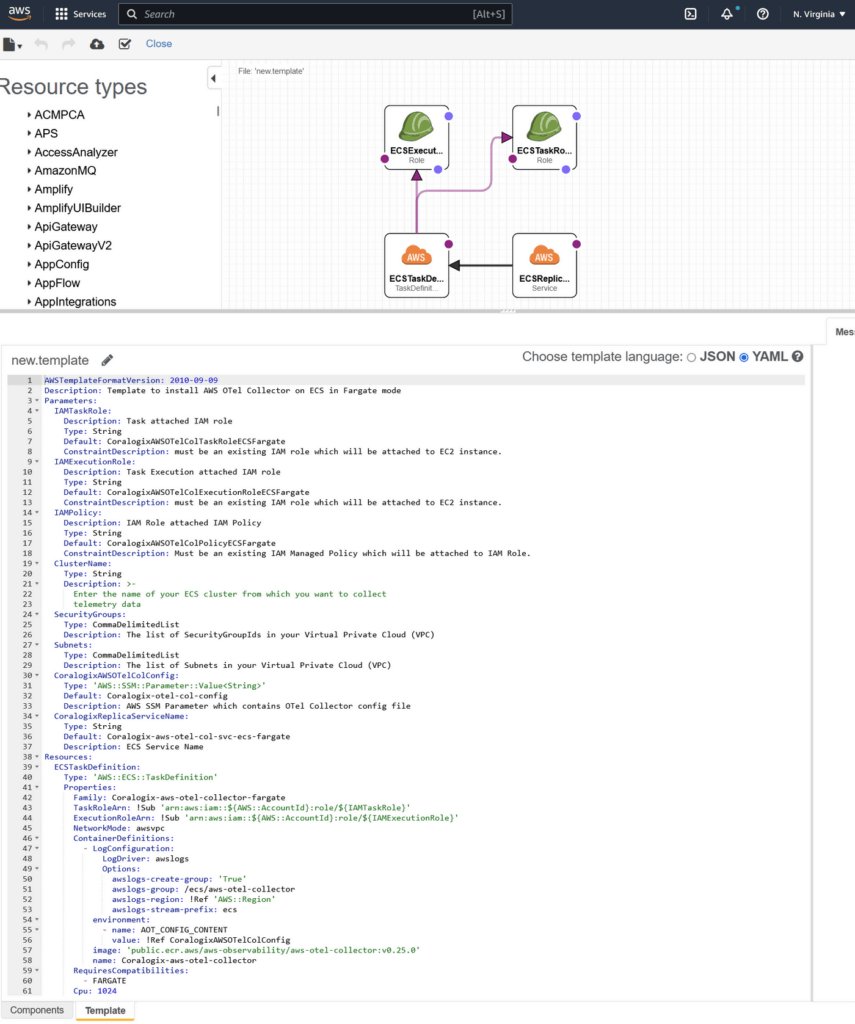Fold the IAMPolicy block at line 14
Viewport: 855px width, 1024px height.
tap(37, 513)
